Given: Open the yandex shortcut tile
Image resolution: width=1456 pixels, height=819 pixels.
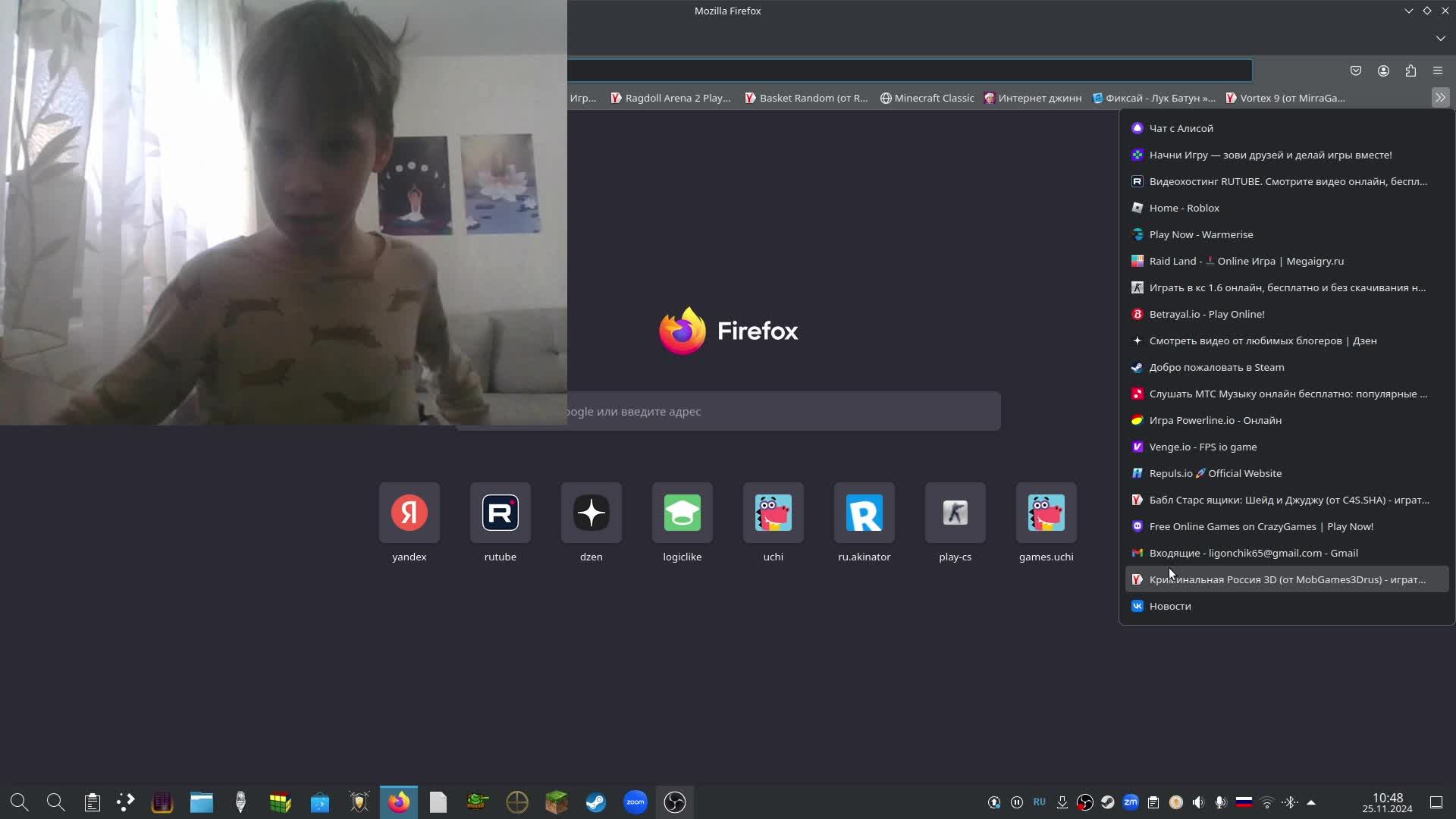Looking at the screenshot, I should click(x=409, y=513).
